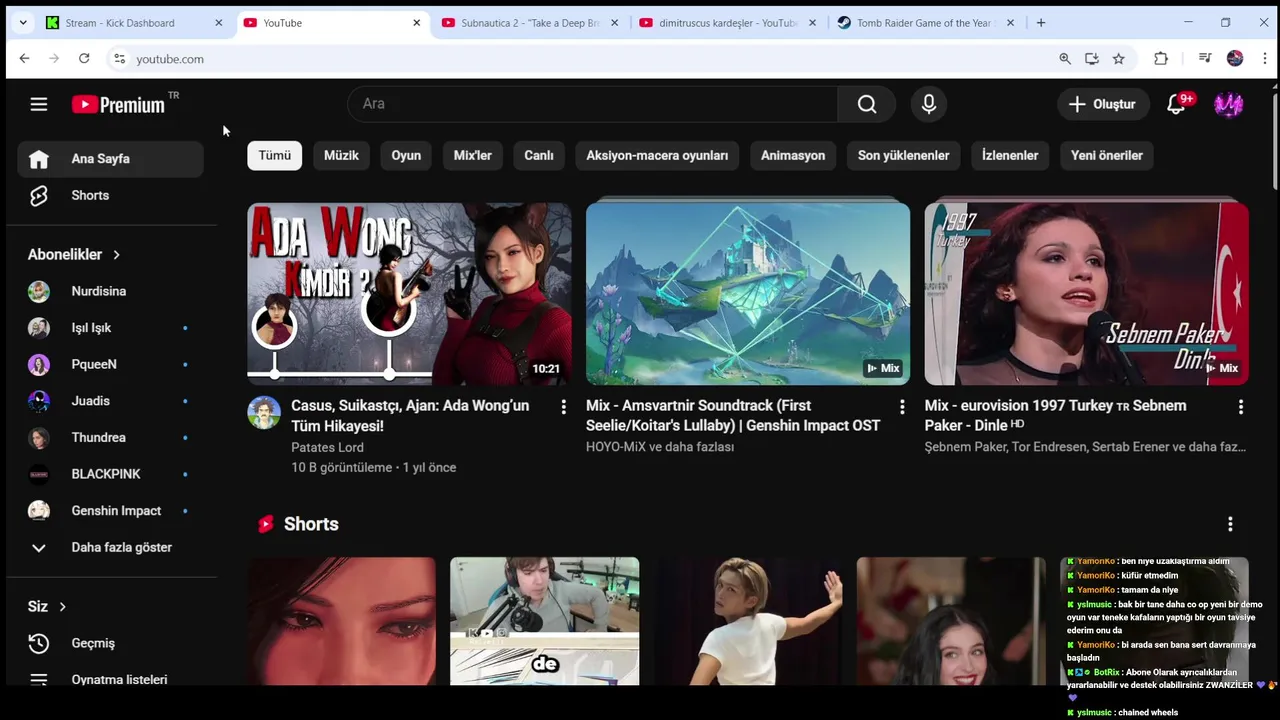
Task: Select the İzlenenler chip
Action: (1010, 155)
